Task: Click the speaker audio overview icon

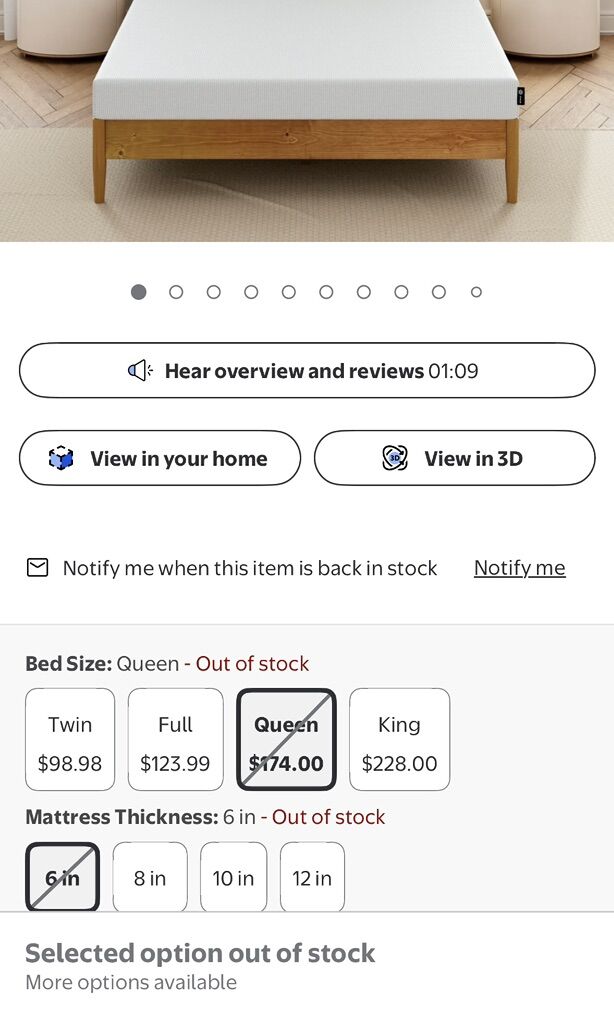Action: click(x=140, y=371)
